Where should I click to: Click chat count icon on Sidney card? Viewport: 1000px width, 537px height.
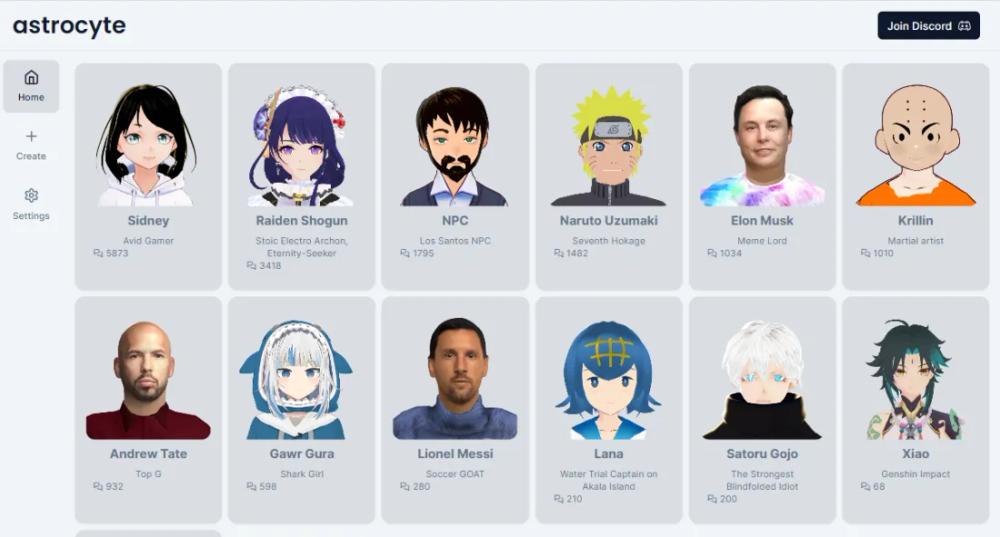tap(98, 253)
